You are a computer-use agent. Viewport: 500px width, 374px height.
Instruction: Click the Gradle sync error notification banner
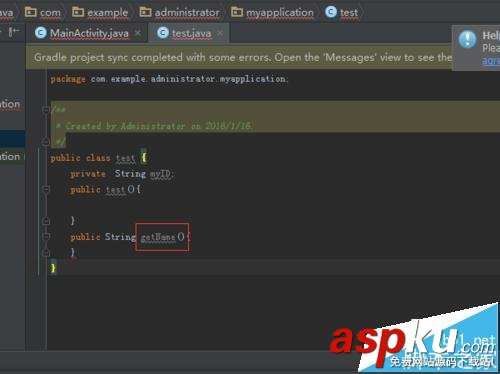[239, 57]
